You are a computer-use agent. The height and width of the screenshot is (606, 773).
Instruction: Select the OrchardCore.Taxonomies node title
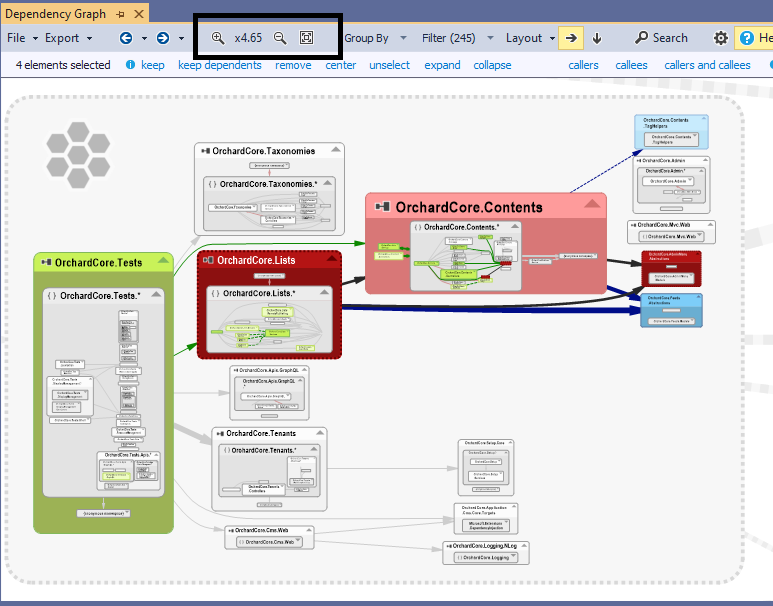(x=263, y=151)
